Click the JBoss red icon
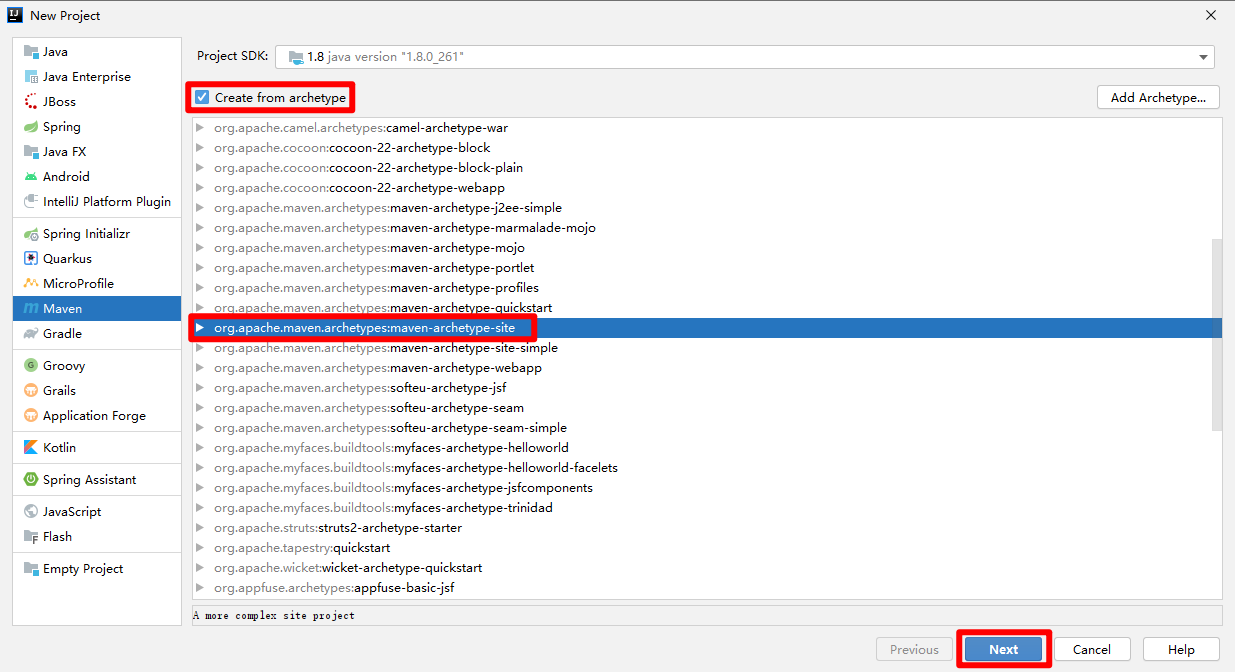Viewport: 1235px width, 672px height. pos(31,102)
